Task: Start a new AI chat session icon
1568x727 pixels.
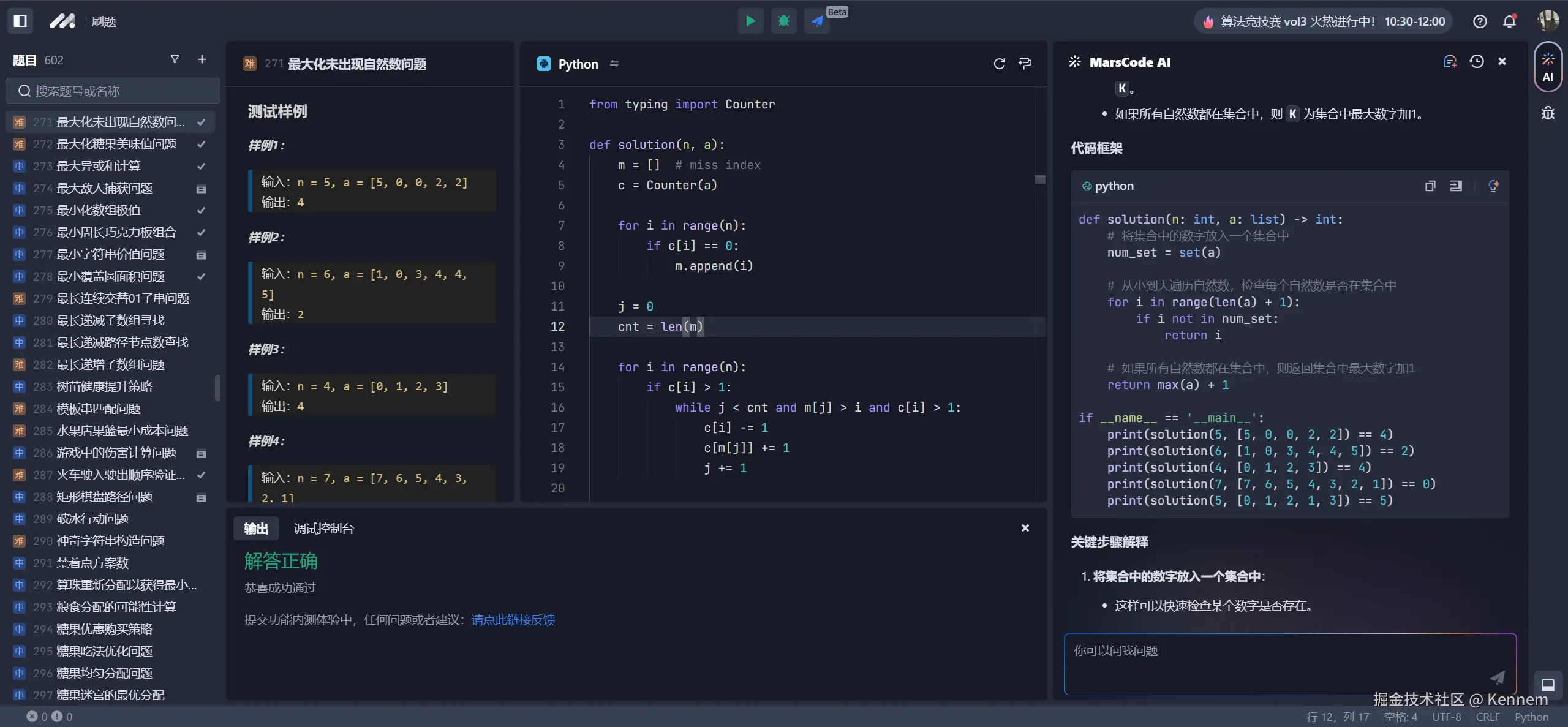Action: click(x=1449, y=61)
